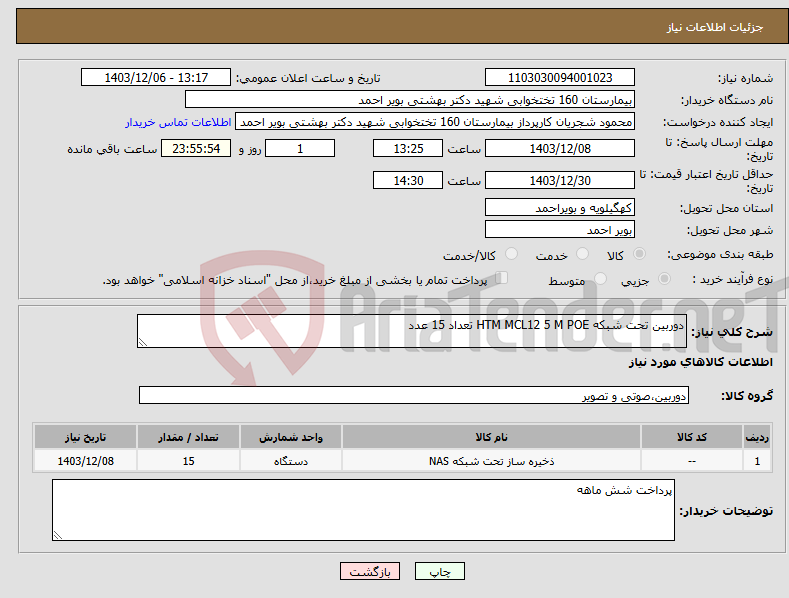789x598 pixels.
Task: Click the unit cell دستگاه
Action: pyautogui.click(x=291, y=461)
